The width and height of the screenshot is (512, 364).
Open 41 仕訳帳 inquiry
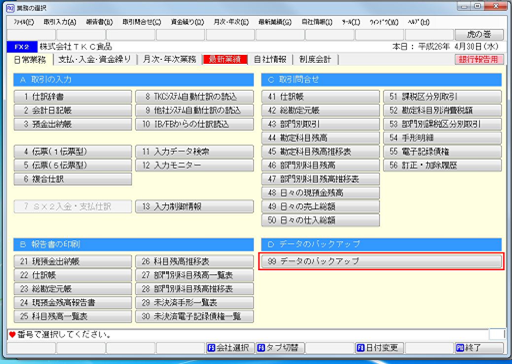point(321,97)
